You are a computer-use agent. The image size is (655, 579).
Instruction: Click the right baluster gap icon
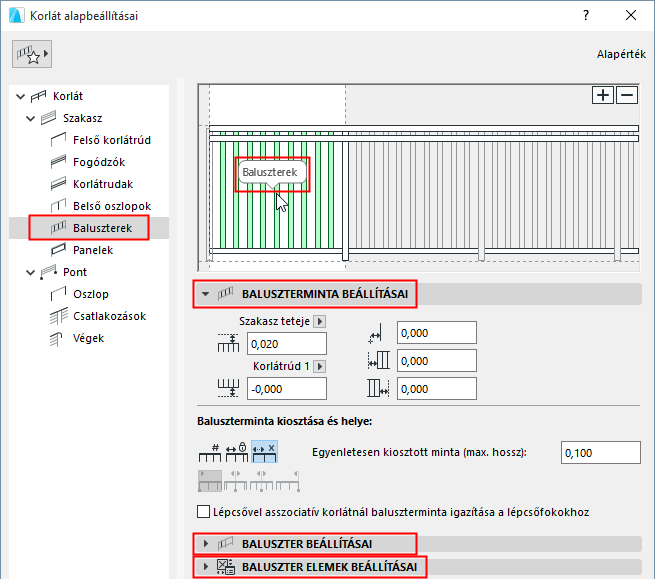378,388
